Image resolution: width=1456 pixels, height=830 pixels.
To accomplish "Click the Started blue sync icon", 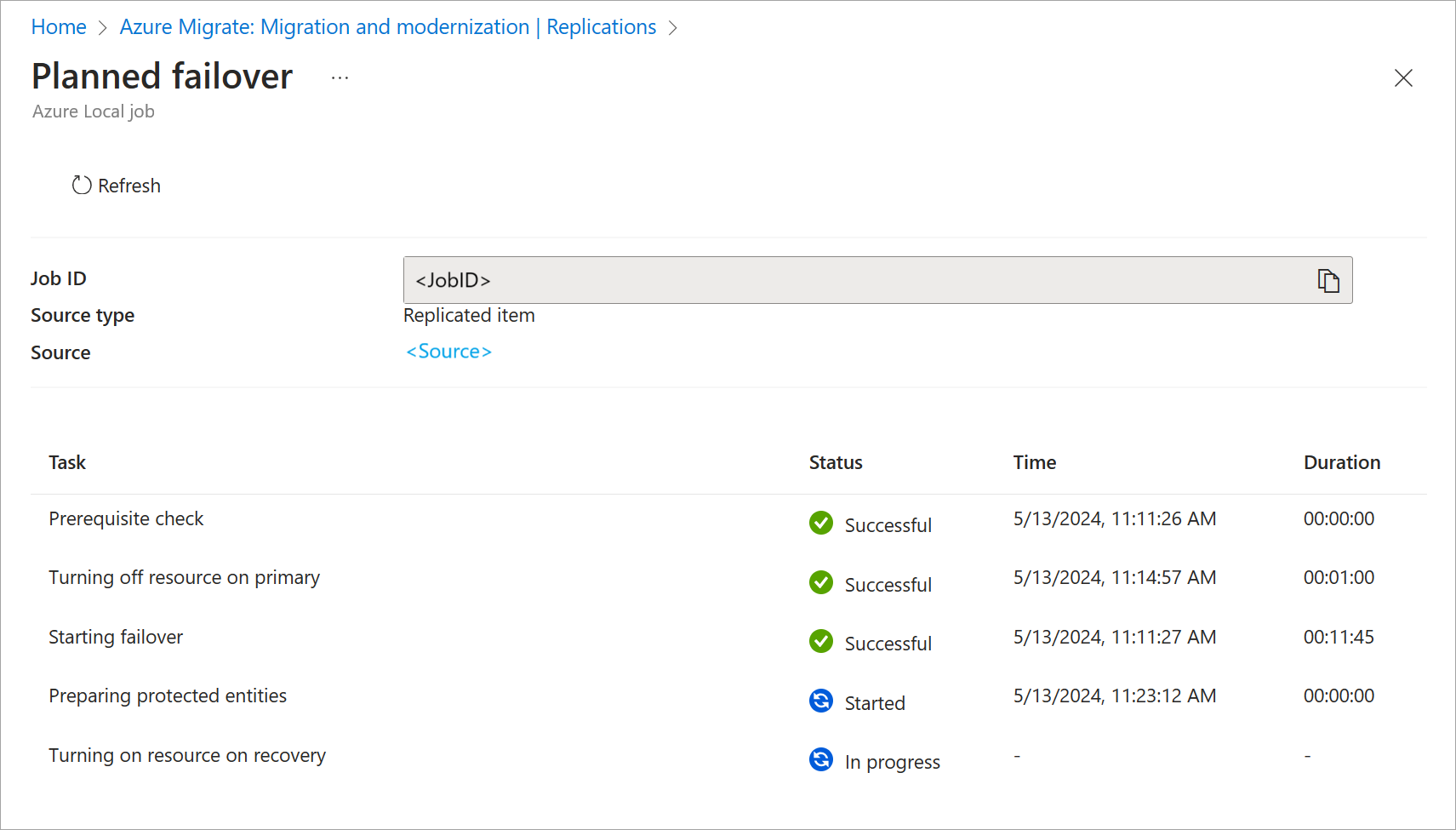I will pos(821,701).
